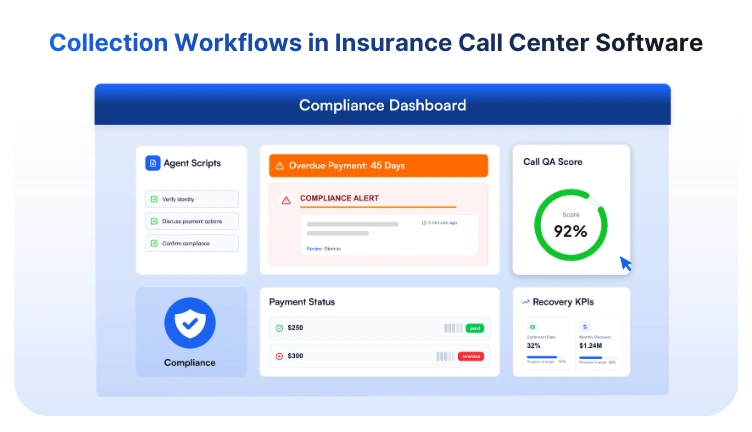
Task: Click the green check icon beside $250
Action: 279,328
